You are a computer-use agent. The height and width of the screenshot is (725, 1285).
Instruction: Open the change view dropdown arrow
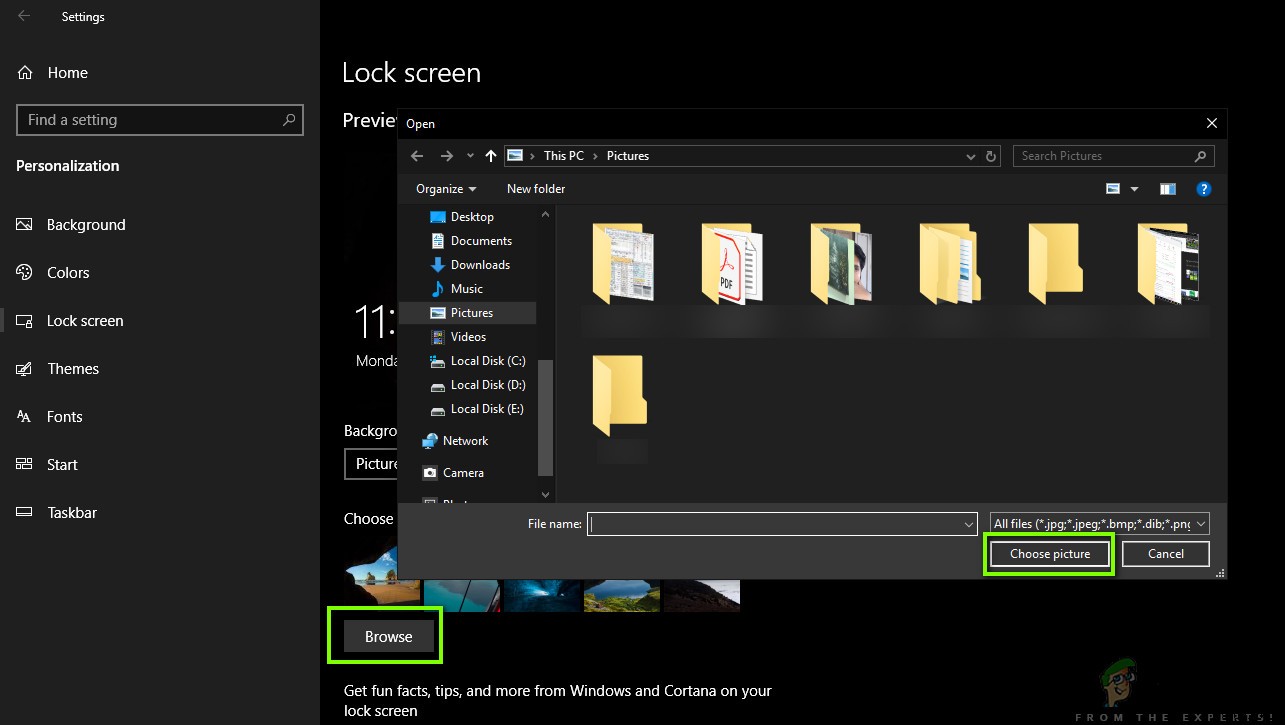1135,188
